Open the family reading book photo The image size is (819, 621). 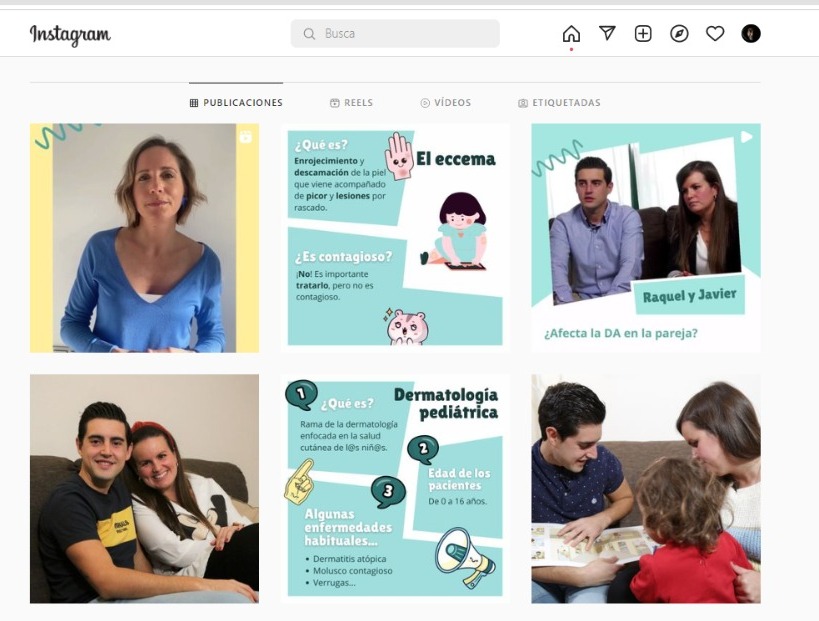point(646,489)
